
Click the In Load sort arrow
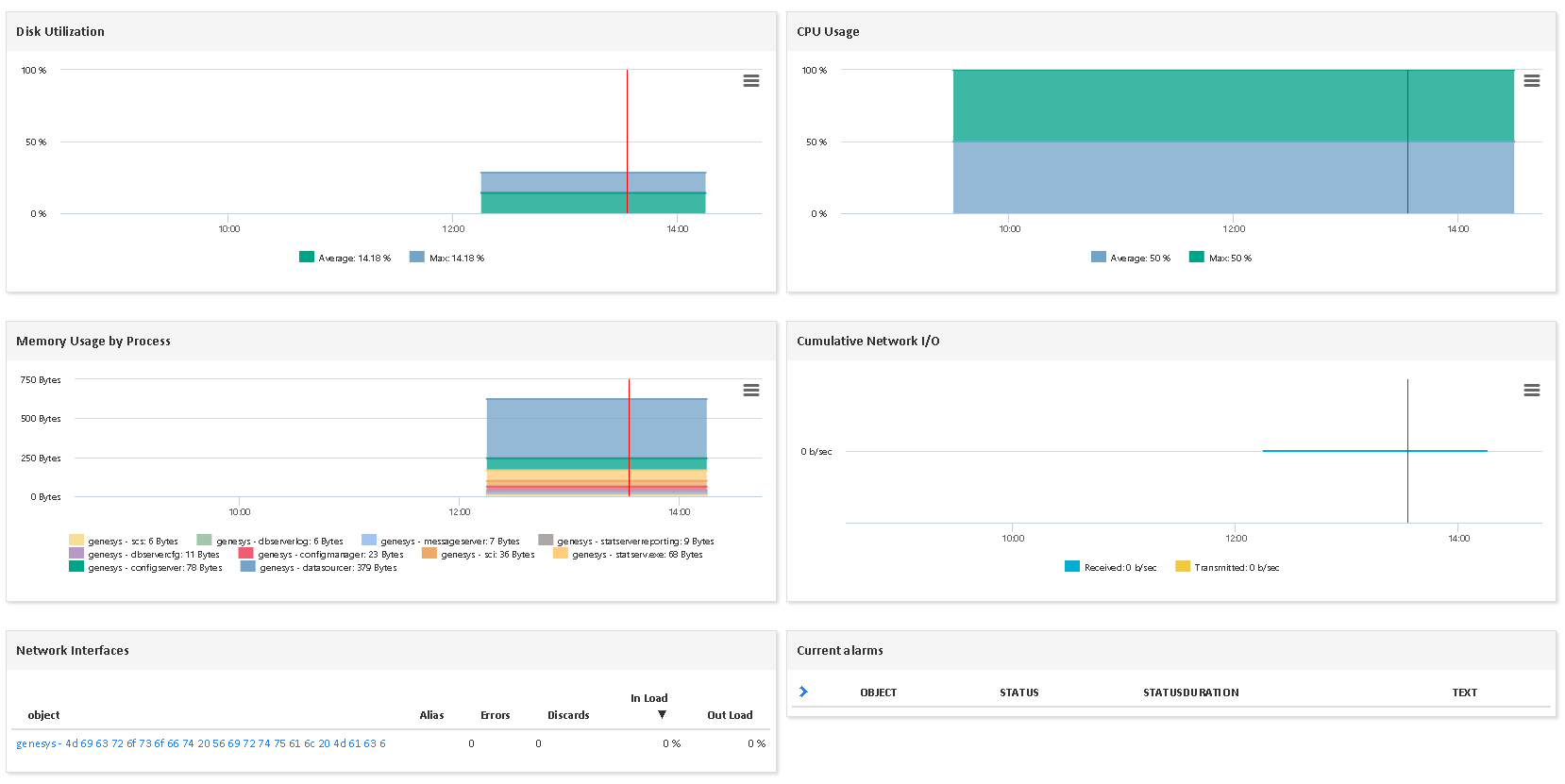[x=662, y=714]
